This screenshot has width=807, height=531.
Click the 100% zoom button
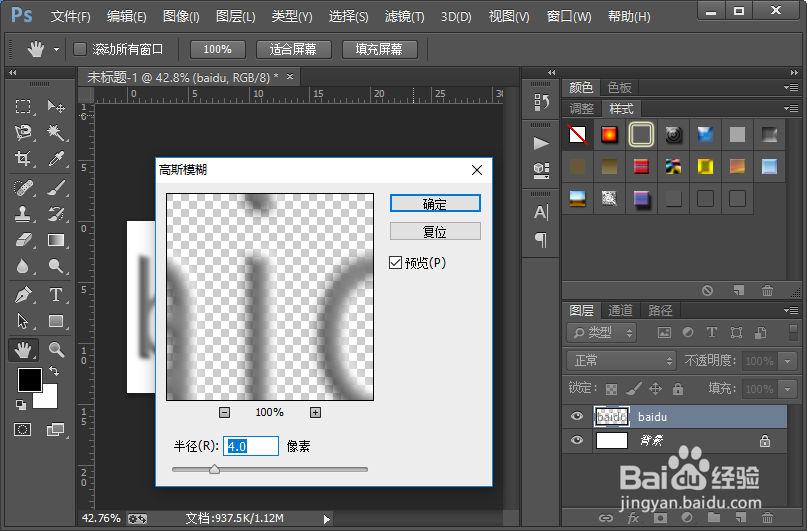tap(218, 49)
